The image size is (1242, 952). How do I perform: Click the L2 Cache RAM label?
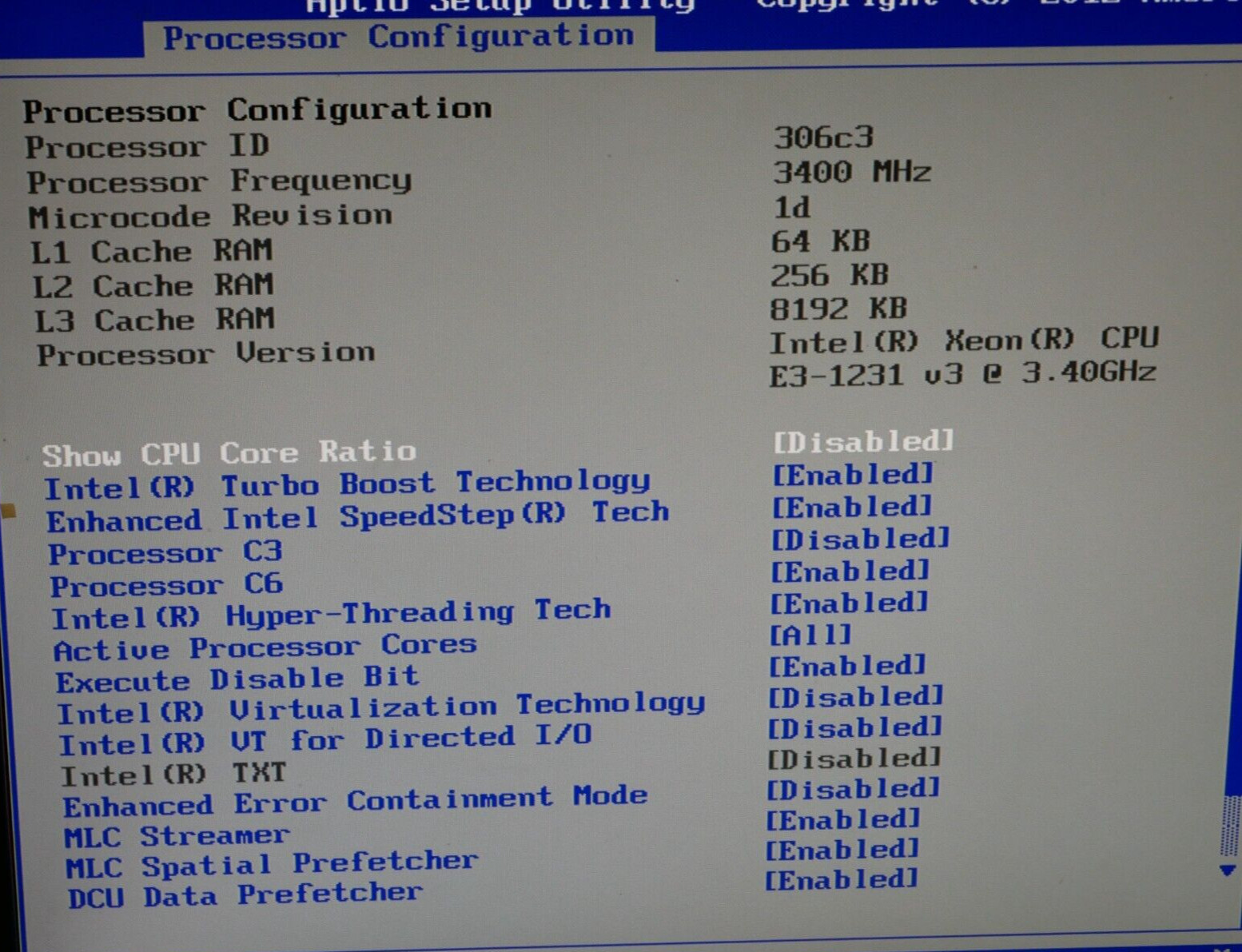[x=153, y=285]
